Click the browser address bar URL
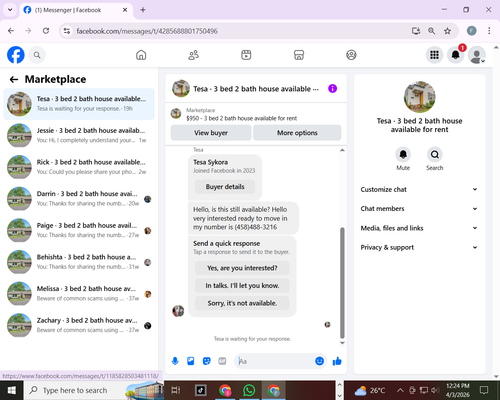The height and width of the screenshot is (400, 500). pyautogui.click(x=147, y=31)
